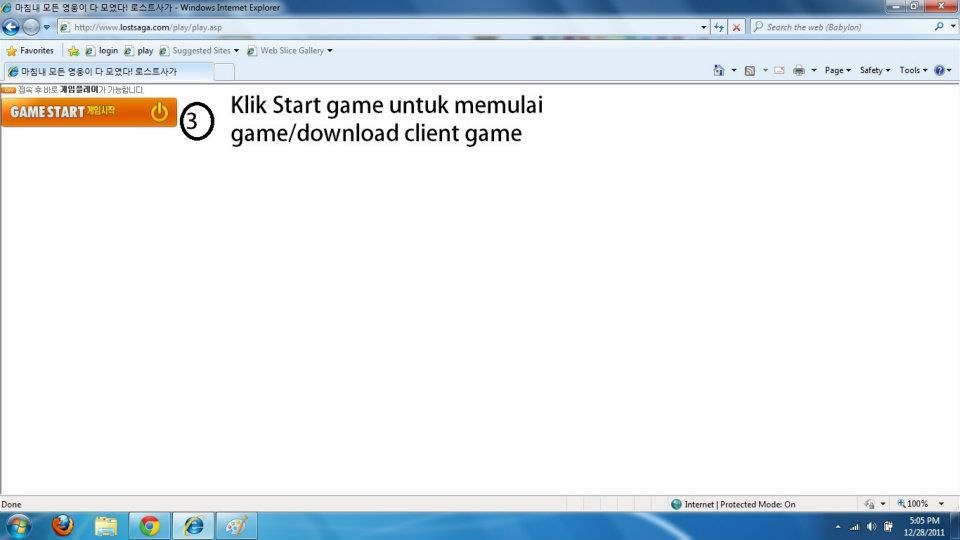Go back with the browser Back arrow
Viewport: 960px width, 540px height.
pos(11,27)
